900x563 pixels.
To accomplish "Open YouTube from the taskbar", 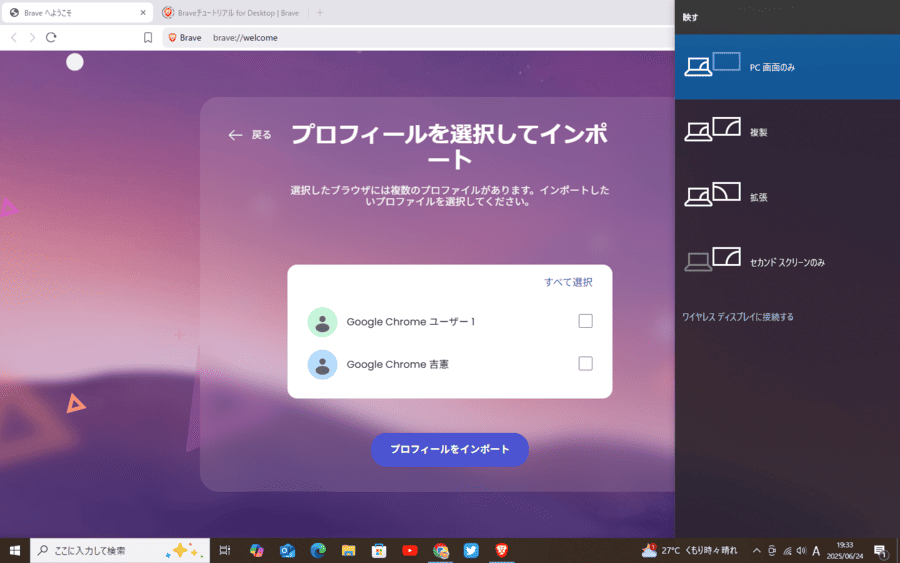I will click(x=410, y=550).
